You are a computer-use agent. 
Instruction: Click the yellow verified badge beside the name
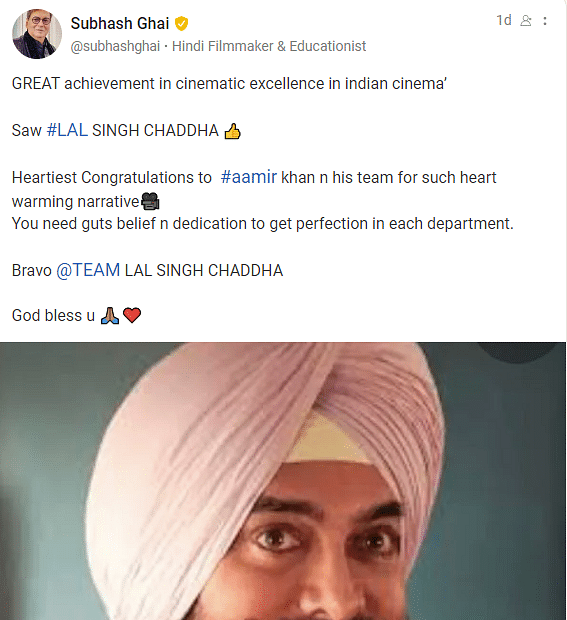click(181, 24)
